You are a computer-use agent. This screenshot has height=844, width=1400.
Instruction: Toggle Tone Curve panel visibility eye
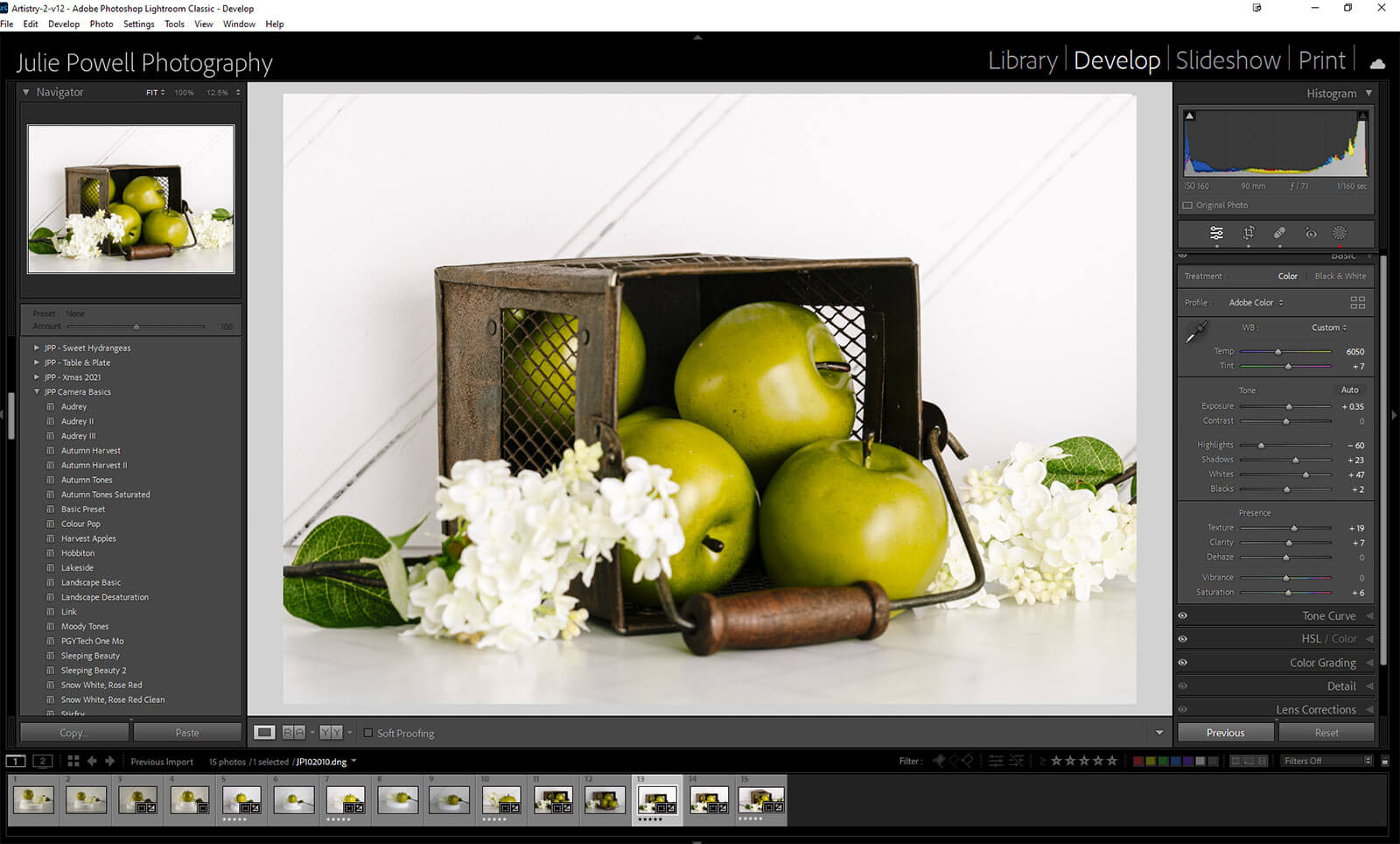pos(1183,615)
